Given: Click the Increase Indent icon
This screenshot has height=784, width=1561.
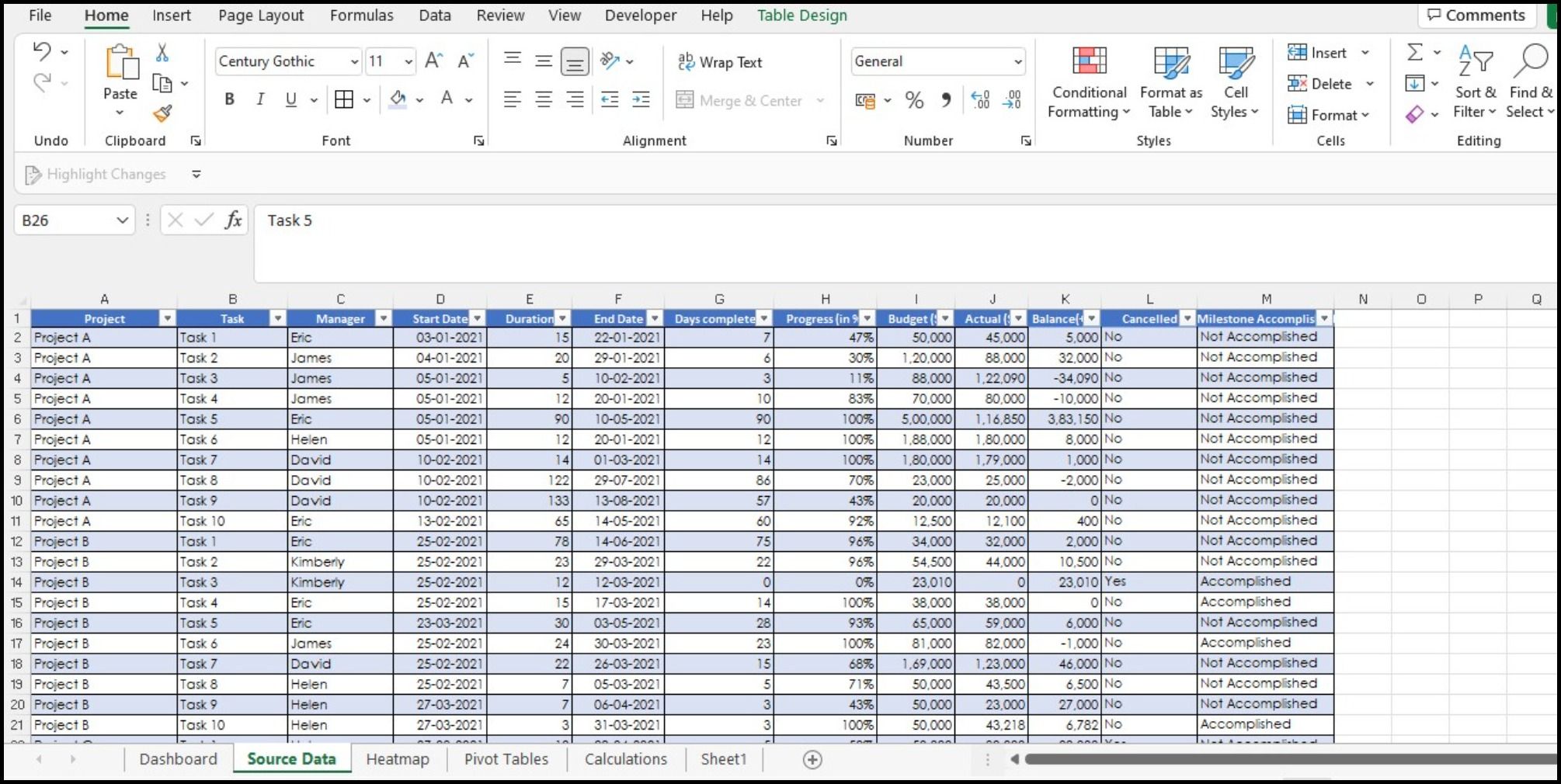Looking at the screenshot, I should (641, 99).
